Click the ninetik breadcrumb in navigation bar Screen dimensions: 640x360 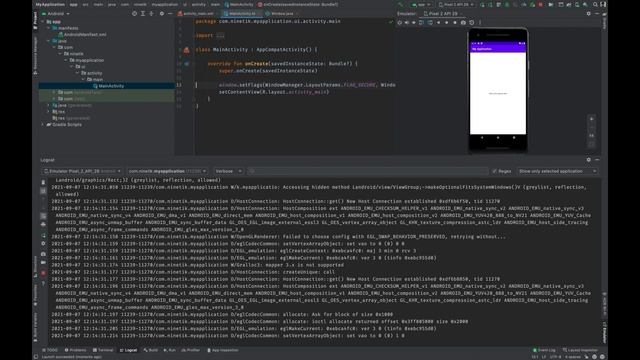[x=140, y=4]
